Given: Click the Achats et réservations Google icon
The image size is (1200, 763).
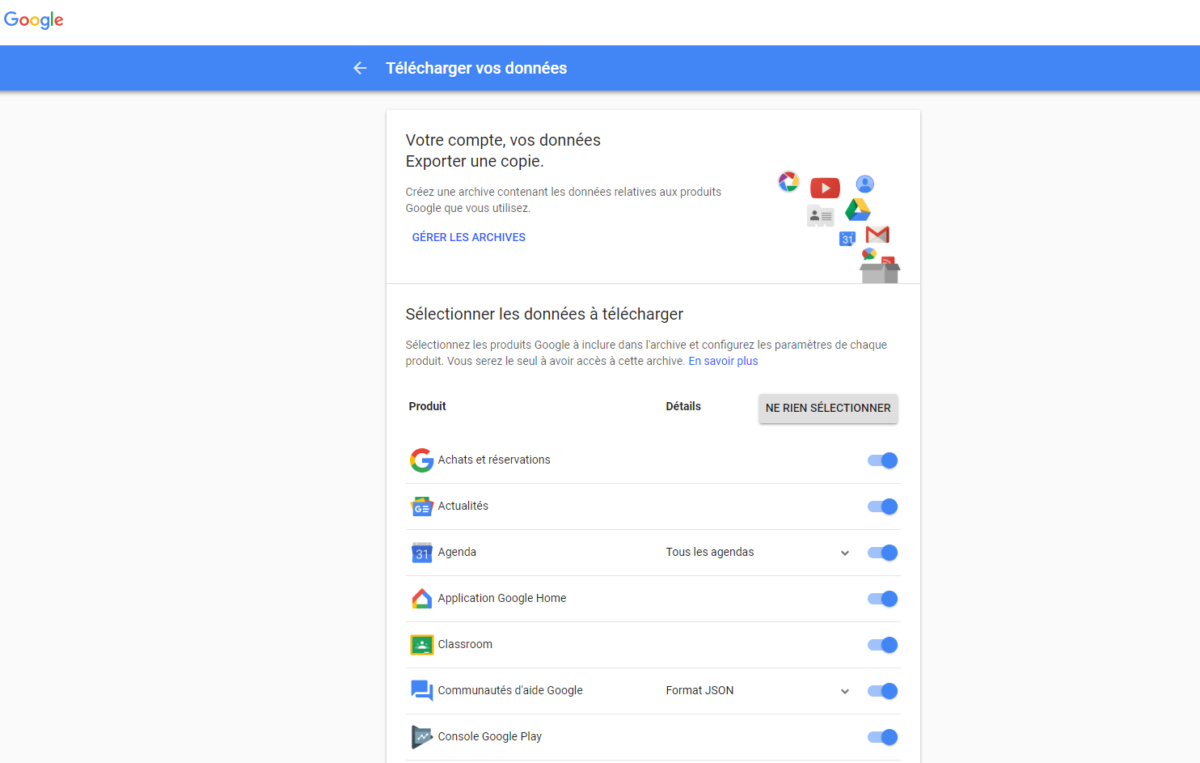Looking at the screenshot, I should [x=421, y=460].
